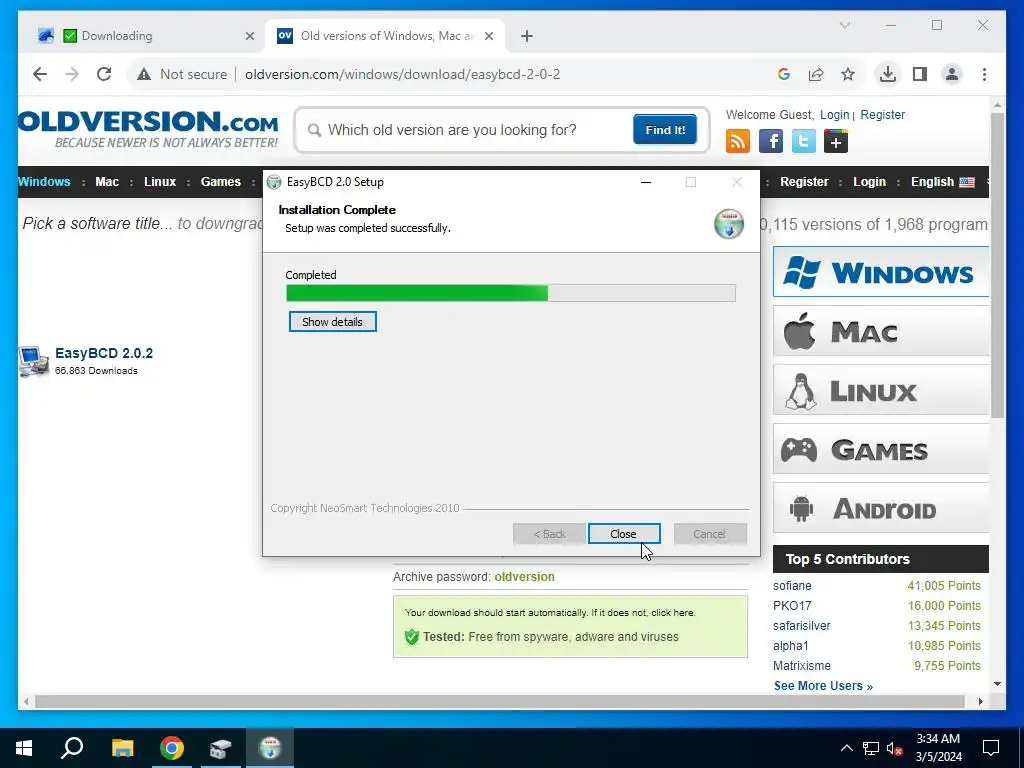Close the Old versions of Windows tab
The image size is (1024, 768).
[x=488, y=36]
